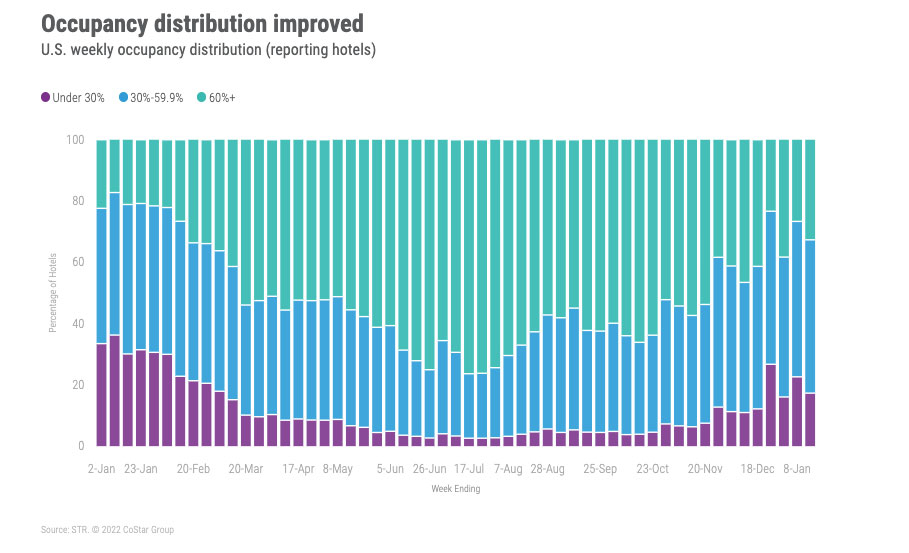Click the purple segment of the first bar
The width and height of the screenshot is (909, 553).
click(102, 395)
